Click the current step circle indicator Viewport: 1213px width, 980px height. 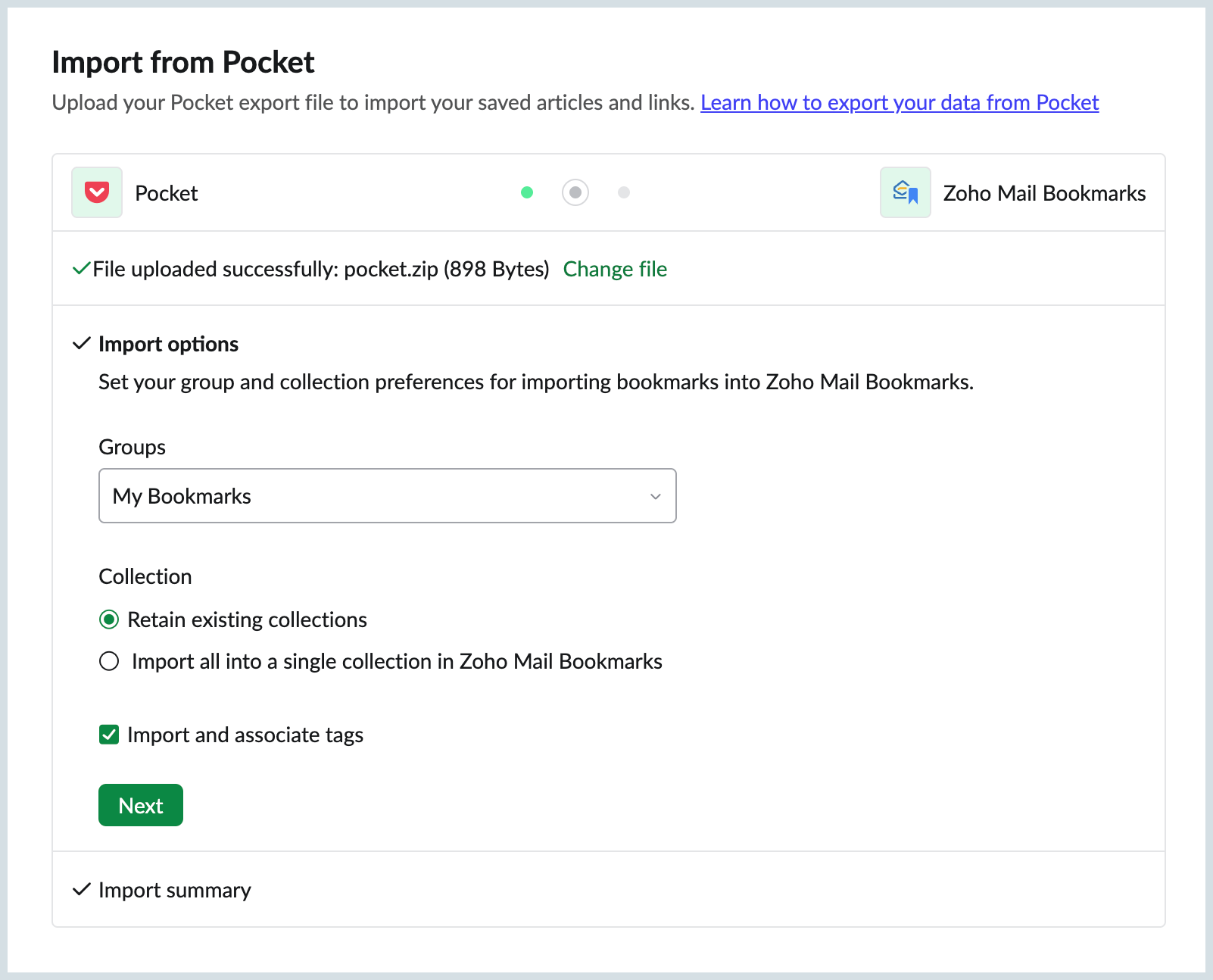tap(575, 192)
